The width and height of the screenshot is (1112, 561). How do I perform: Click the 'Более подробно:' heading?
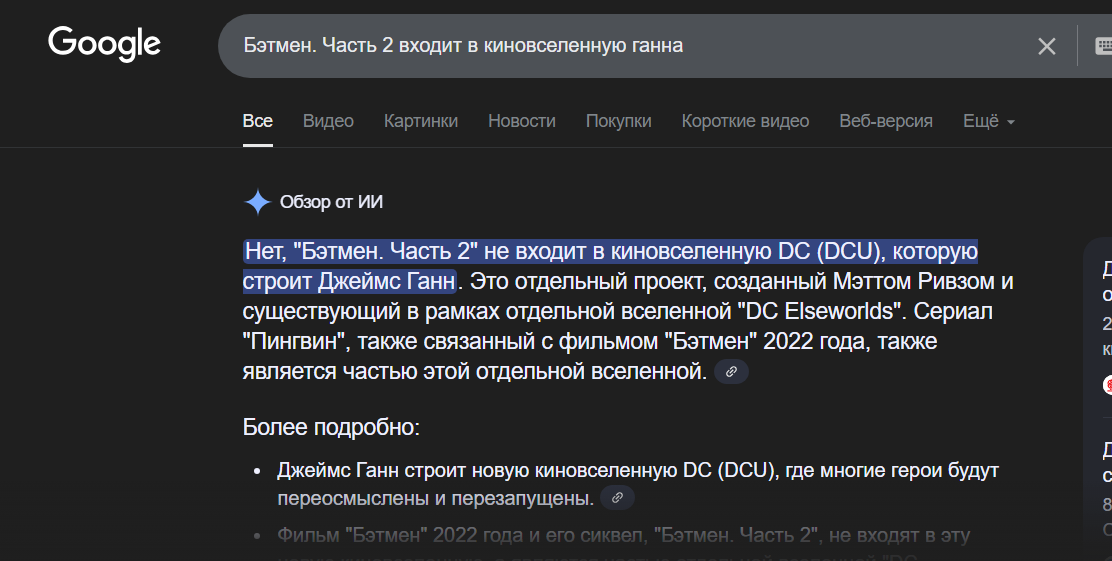(x=331, y=427)
